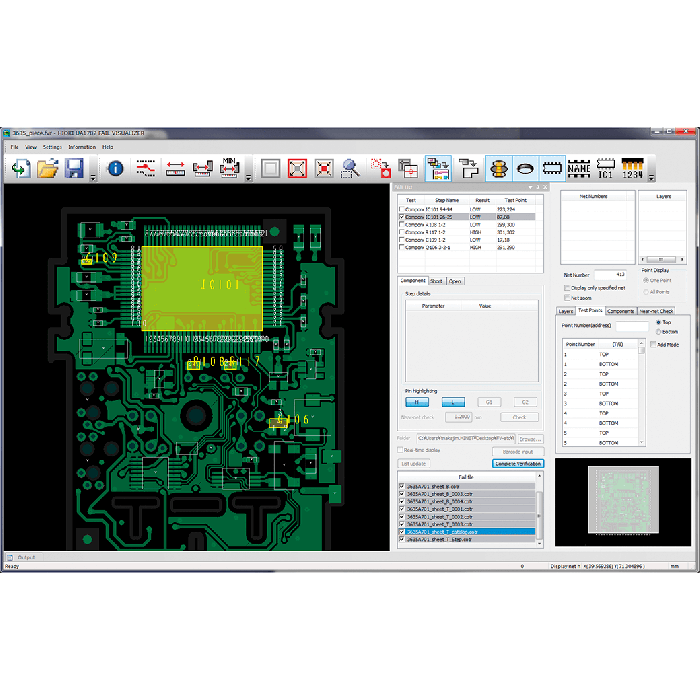Click inside the Net Number input field

[611, 275]
